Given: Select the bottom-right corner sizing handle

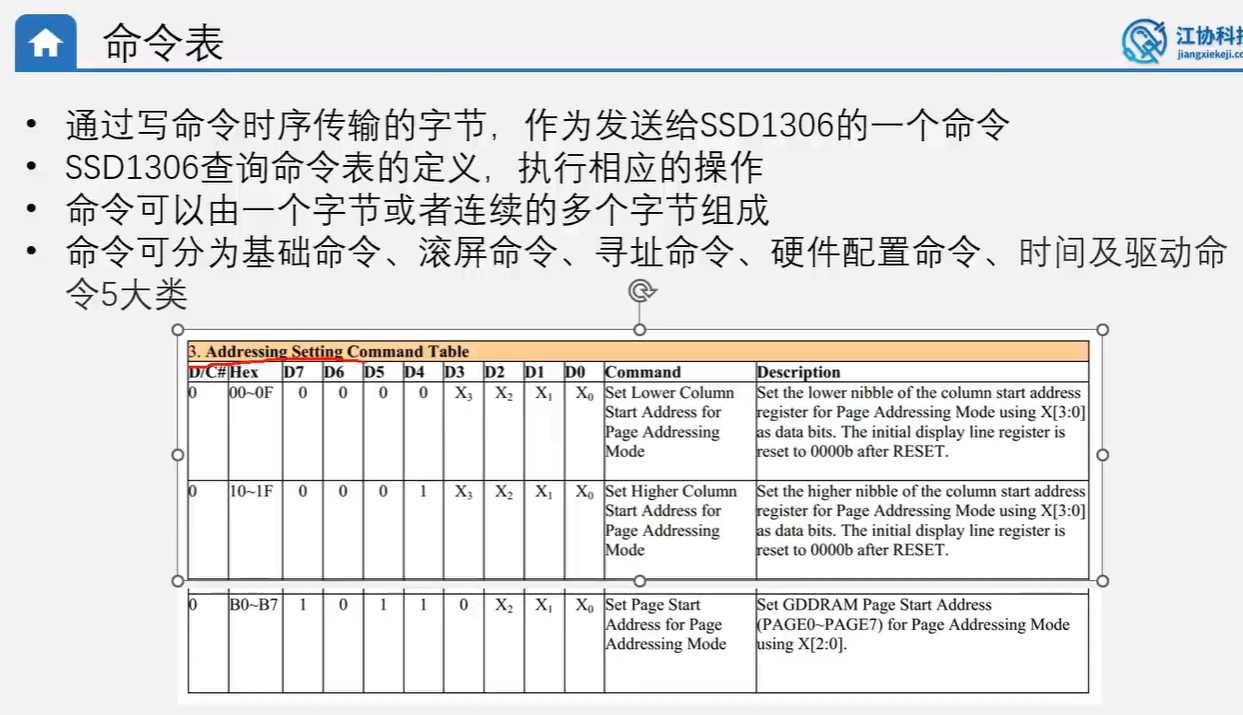Looking at the screenshot, I should 1103,581.
